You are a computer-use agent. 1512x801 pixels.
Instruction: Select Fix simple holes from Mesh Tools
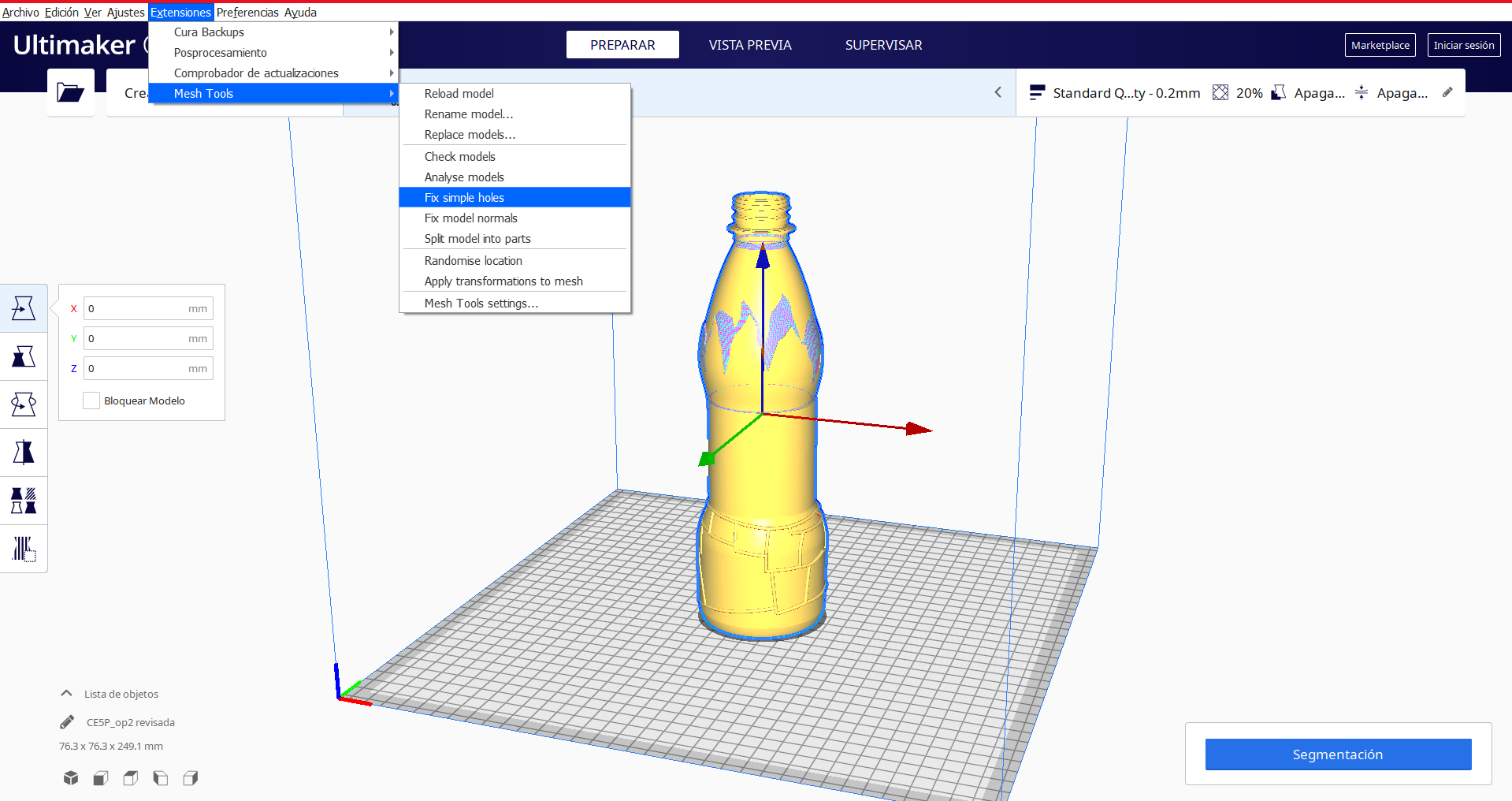coord(465,197)
